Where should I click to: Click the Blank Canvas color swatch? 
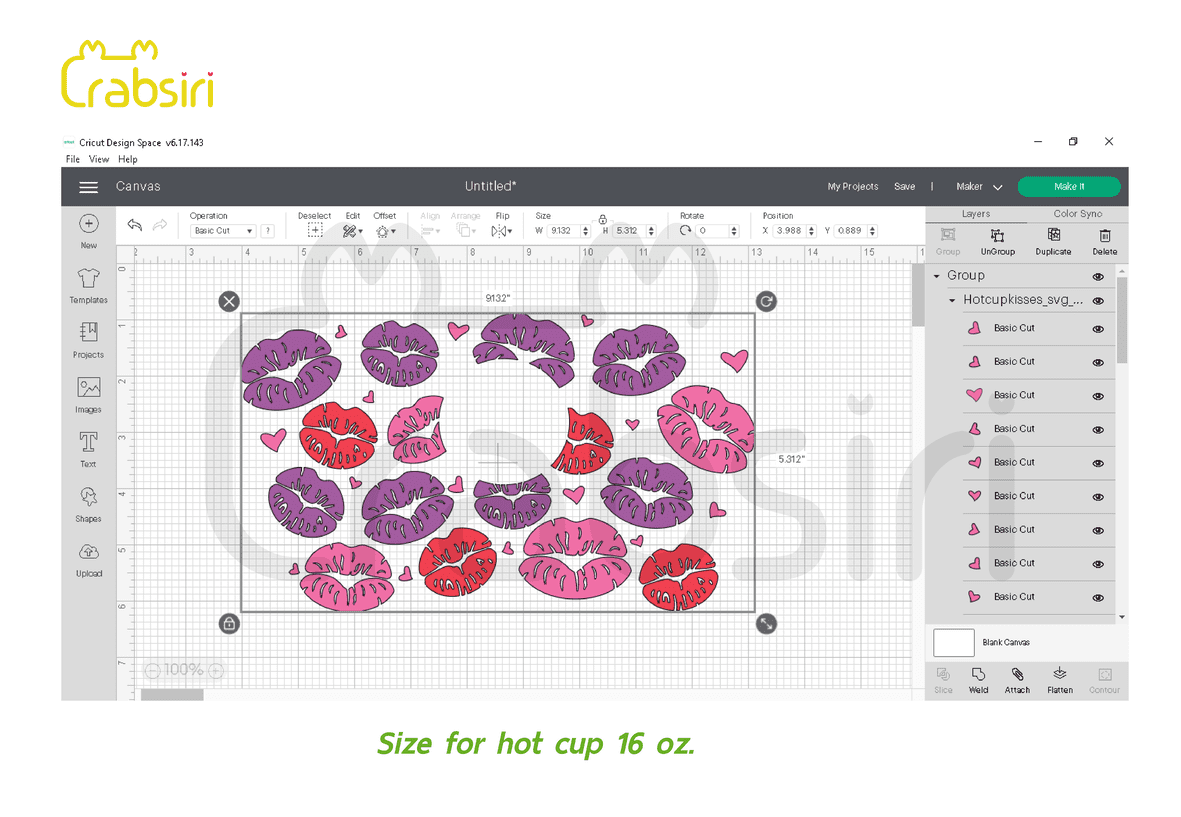click(954, 642)
